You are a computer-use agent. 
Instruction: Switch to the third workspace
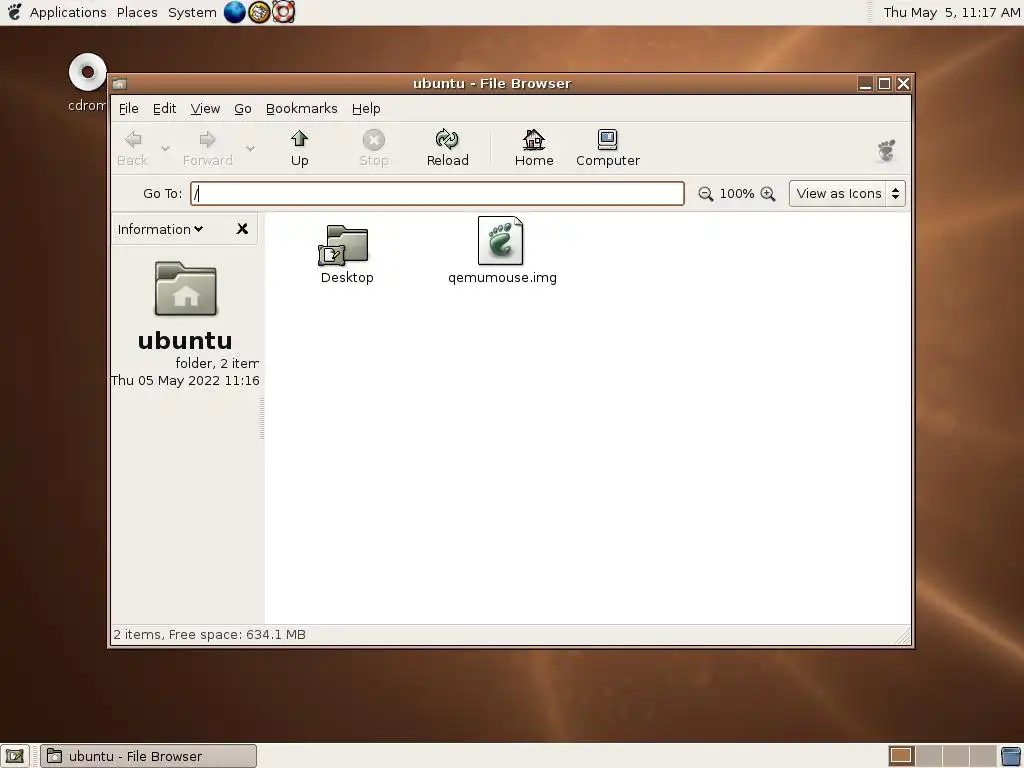[x=955, y=756]
